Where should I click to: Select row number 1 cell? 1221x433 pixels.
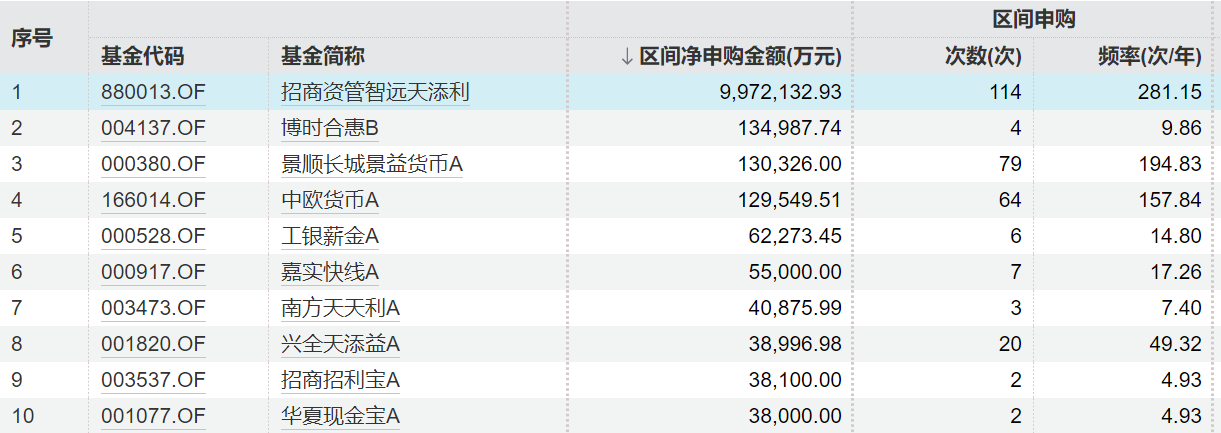16,92
